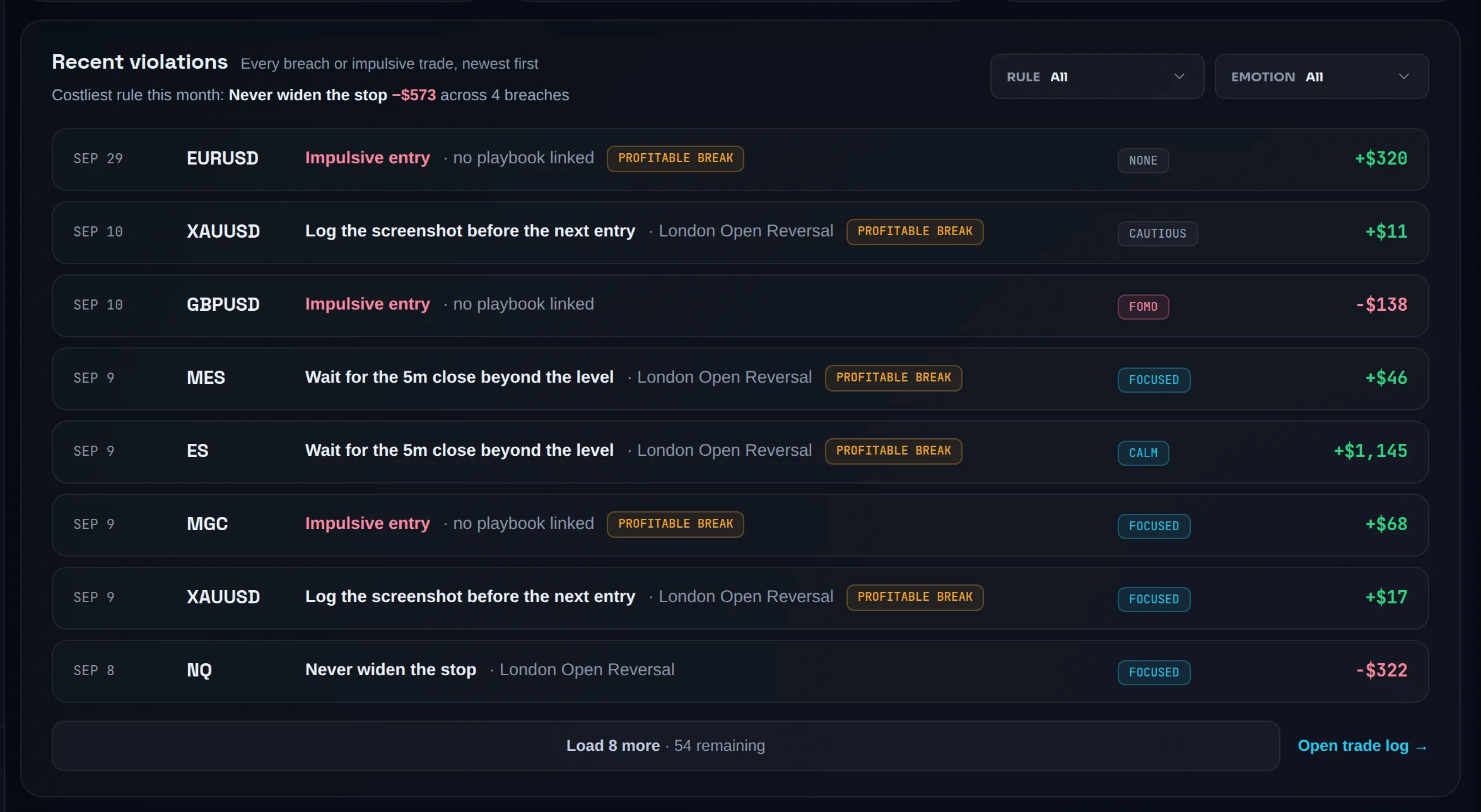This screenshot has width=1481, height=812.
Task: Click the -$138 loss value
Action: click(1381, 305)
